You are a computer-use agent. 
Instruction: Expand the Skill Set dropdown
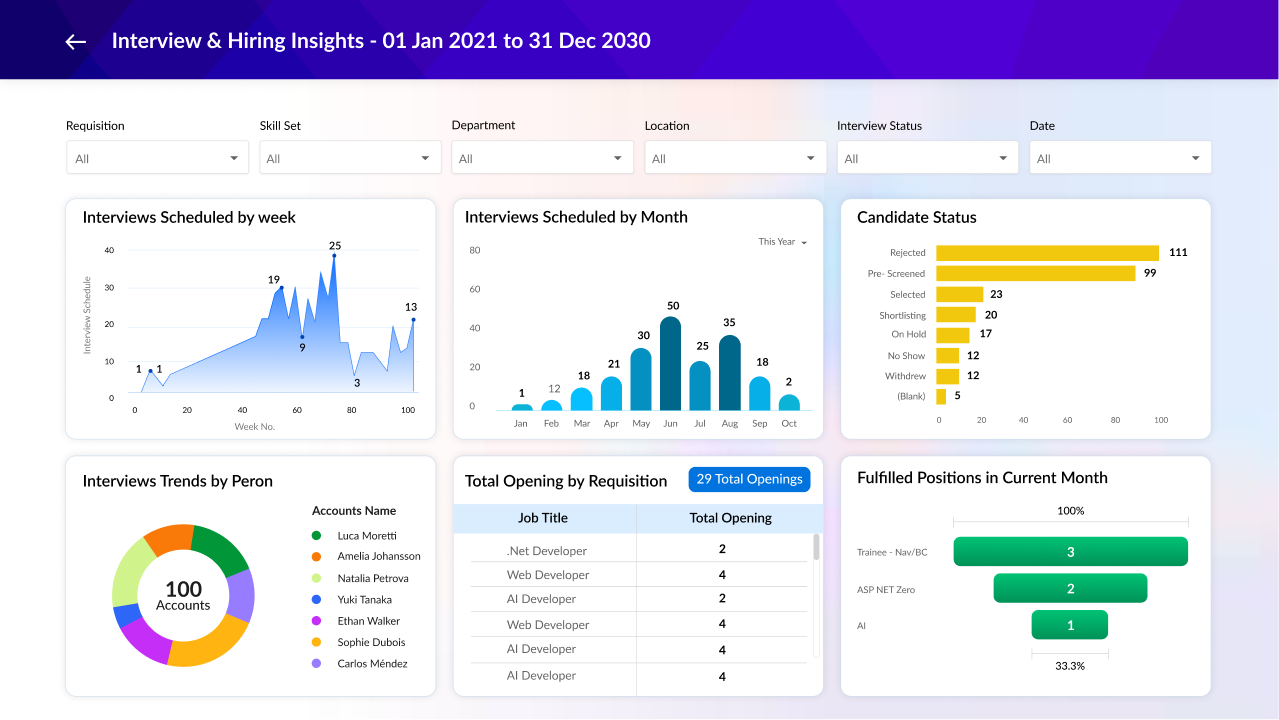pos(349,158)
